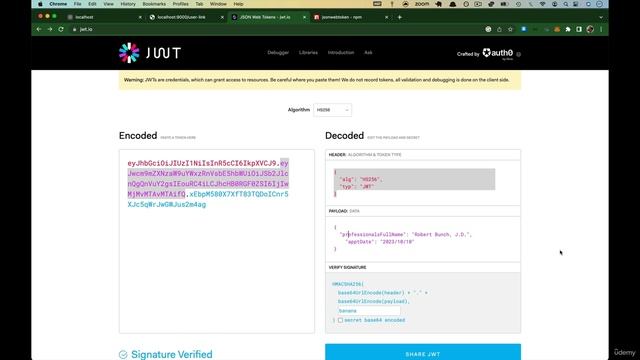The height and width of the screenshot is (360, 640).
Task: Open the Apple menu
Action: tap(40, 4)
